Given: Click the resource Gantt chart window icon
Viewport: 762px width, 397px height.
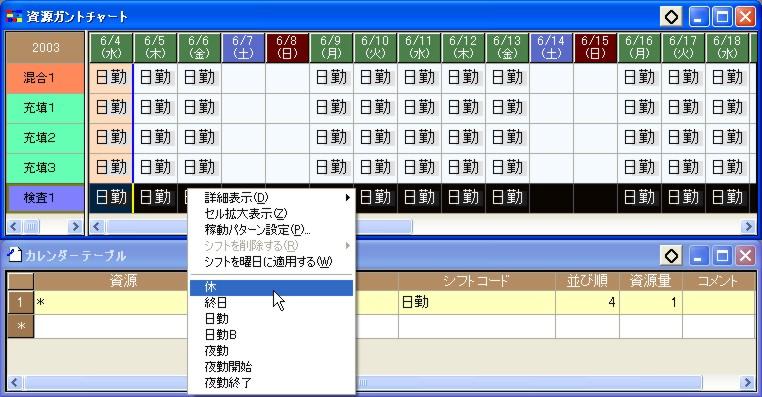Looking at the screenshot, I should pyautogui.click(x=14, y=17).
